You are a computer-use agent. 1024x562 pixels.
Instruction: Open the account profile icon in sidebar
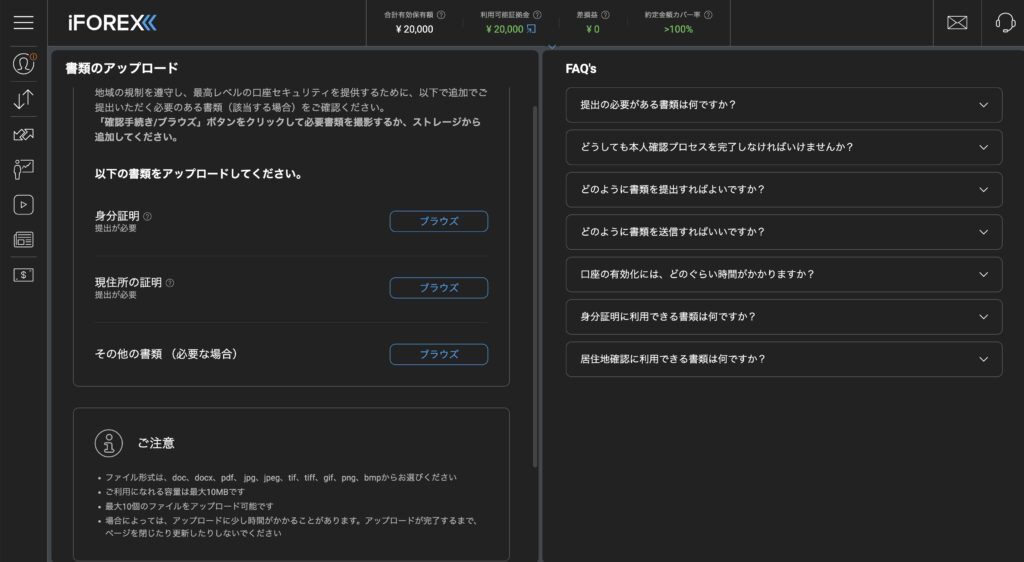[x=24, y=63]
